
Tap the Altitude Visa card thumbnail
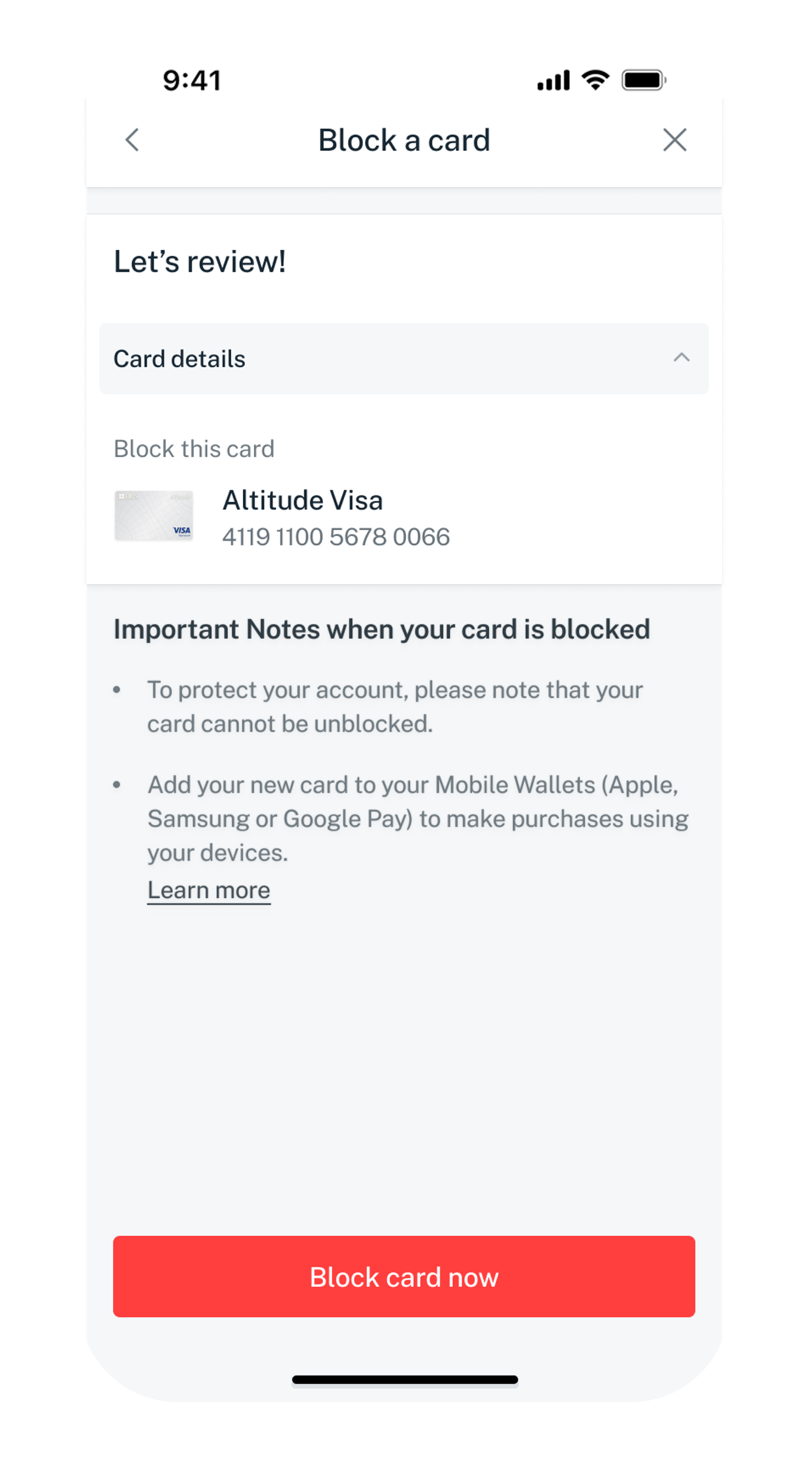pyautogui.click(x=154, y=515)
